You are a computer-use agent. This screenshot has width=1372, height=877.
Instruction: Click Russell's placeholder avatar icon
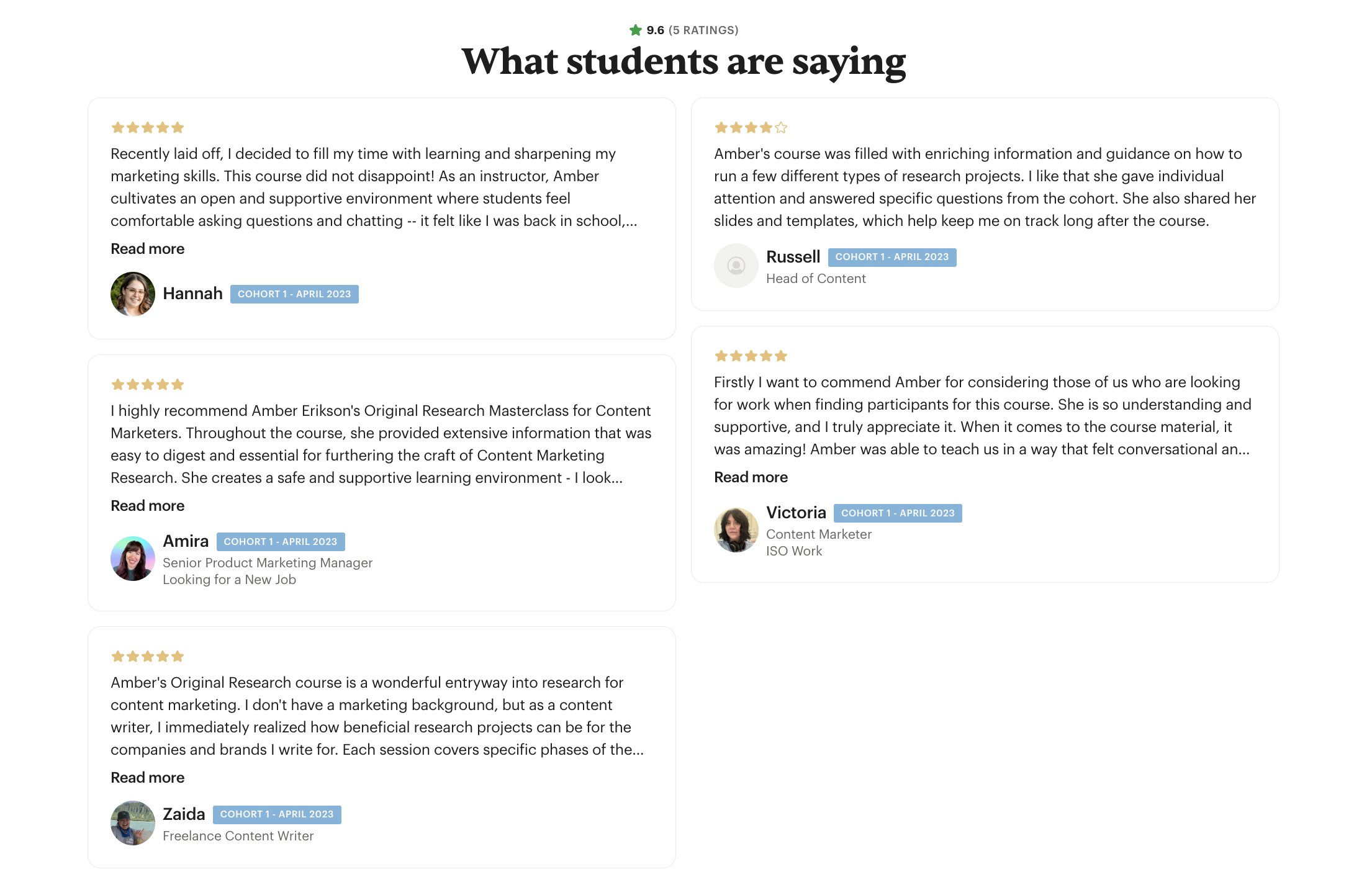(736, 266)
